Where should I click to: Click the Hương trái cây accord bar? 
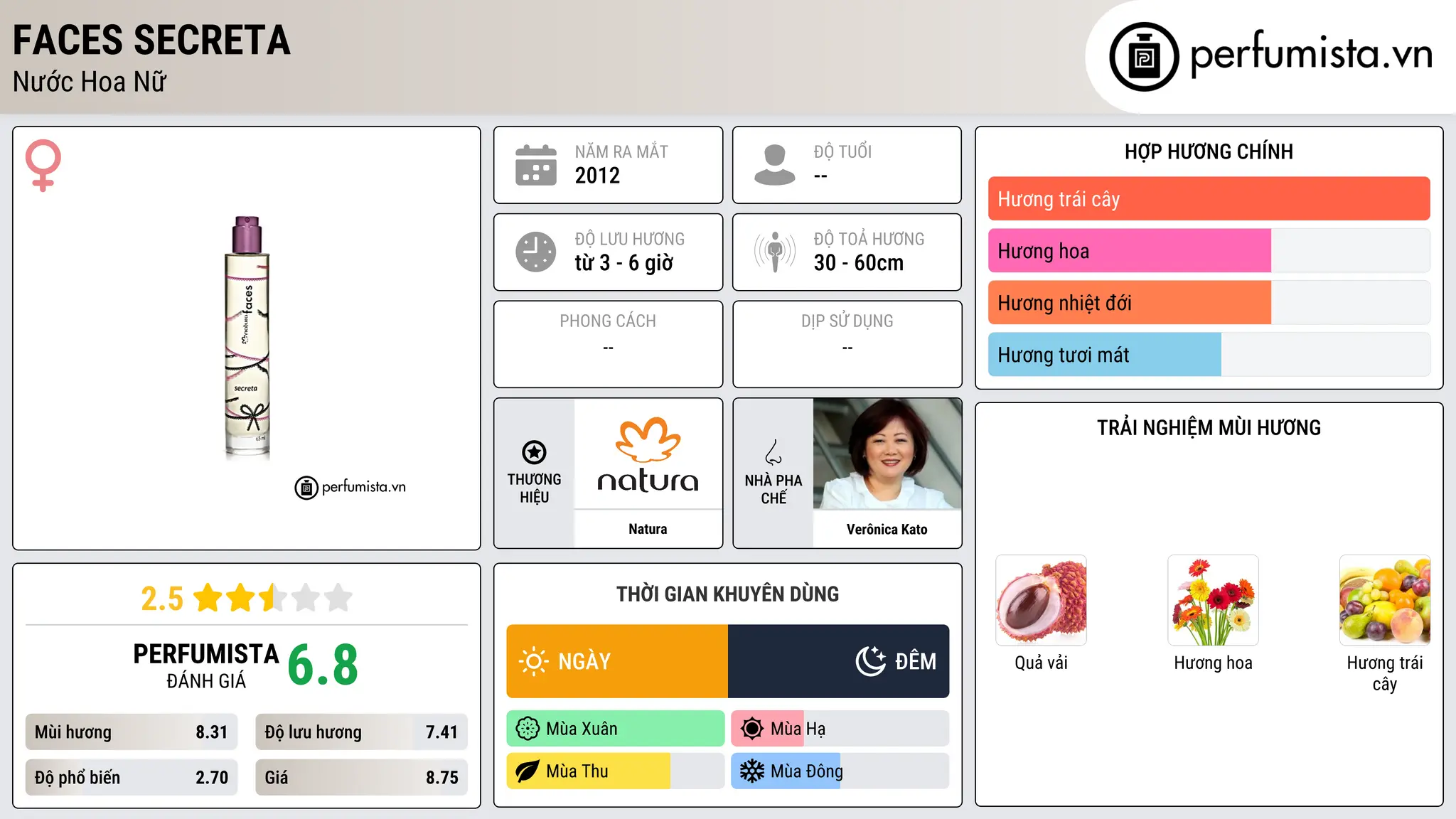[x=1209, y=199]
